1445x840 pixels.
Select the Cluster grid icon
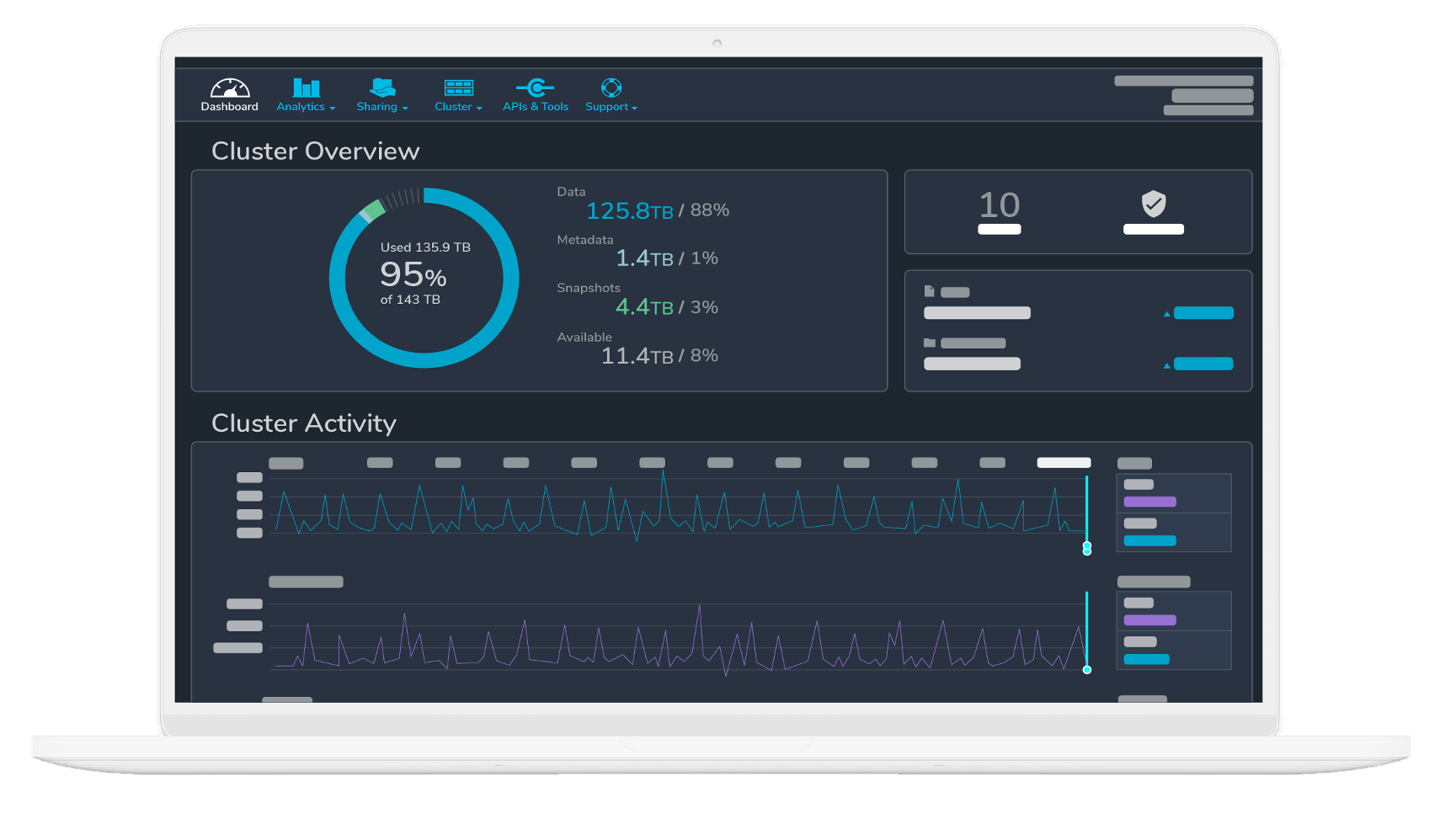click(458, 88)
